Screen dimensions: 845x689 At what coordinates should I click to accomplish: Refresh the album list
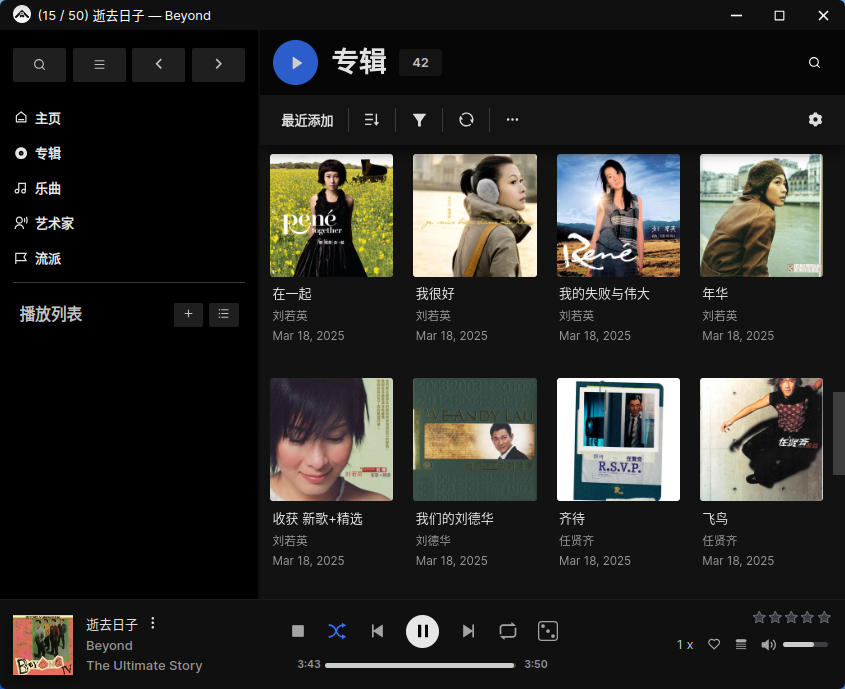(x=466, y=120)
